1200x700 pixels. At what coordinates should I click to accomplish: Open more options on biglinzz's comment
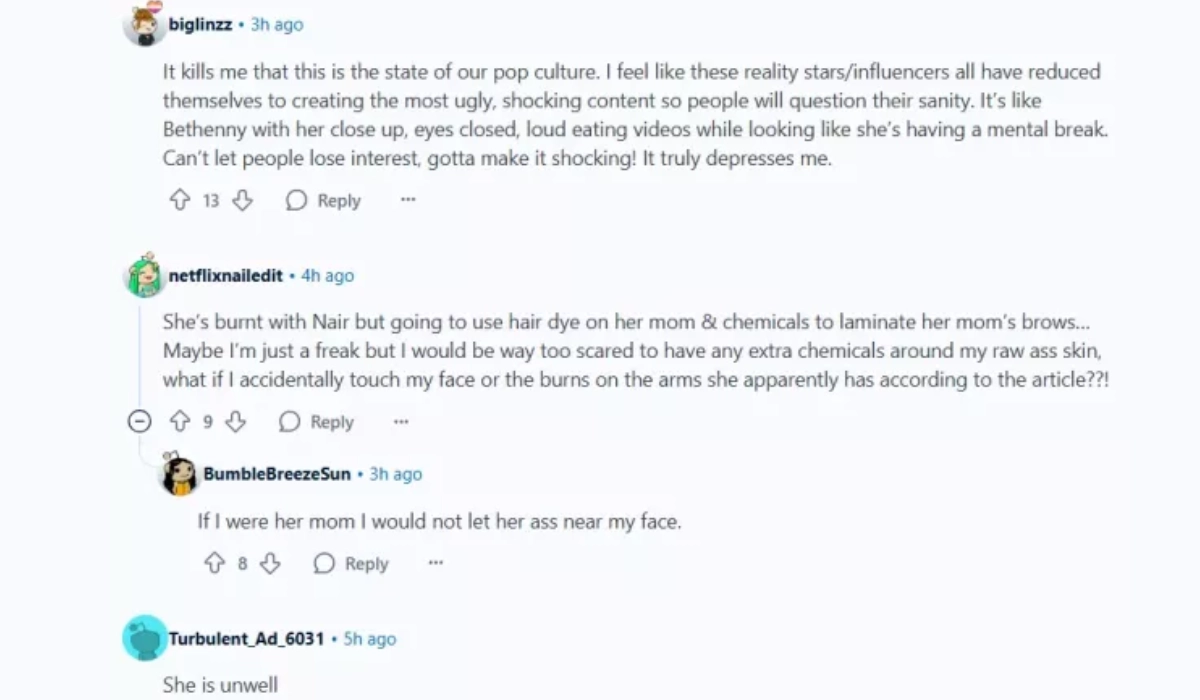tap(408, 200)
